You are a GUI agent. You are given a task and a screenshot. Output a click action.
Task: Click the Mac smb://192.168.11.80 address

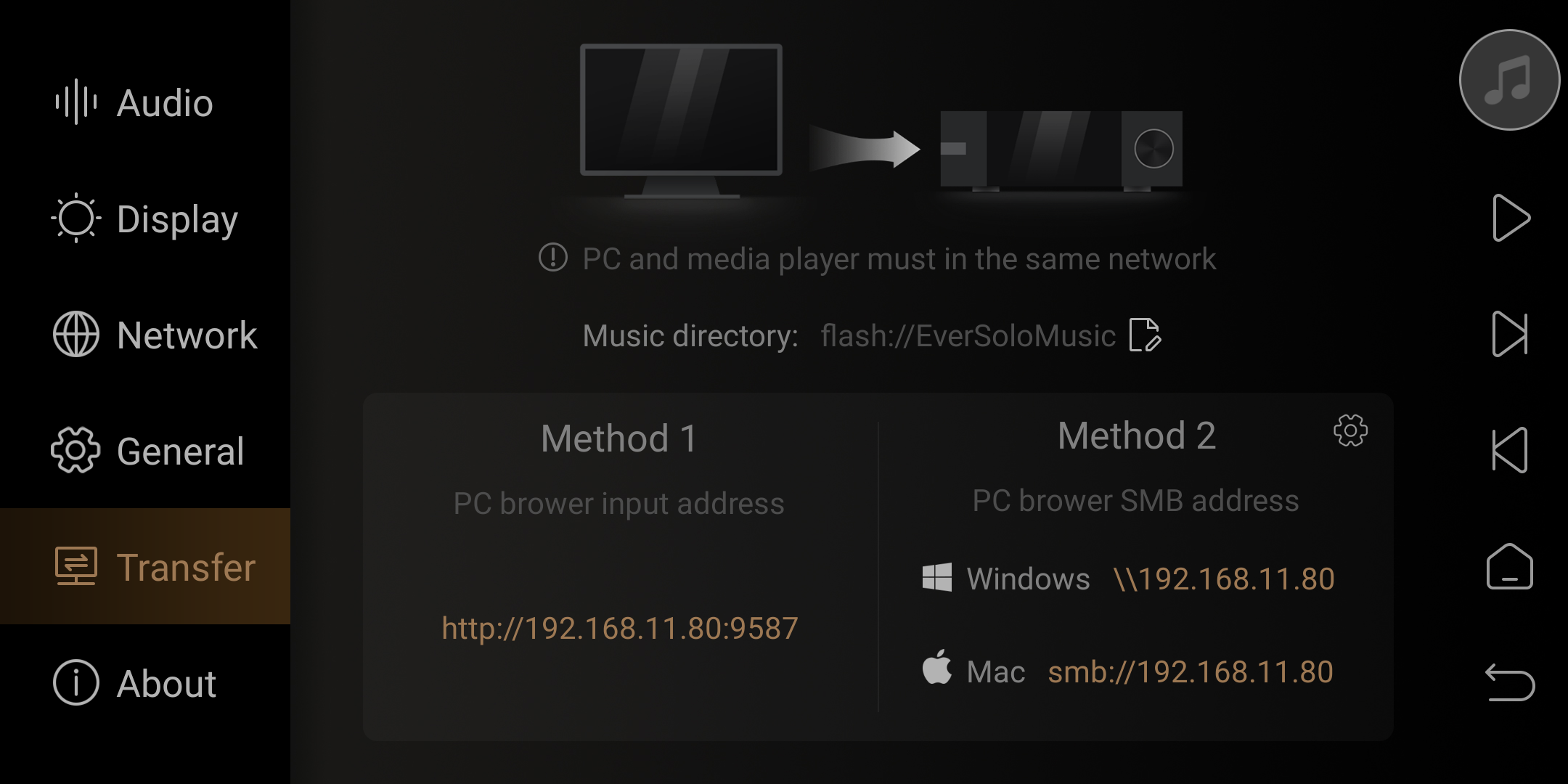1191,671
